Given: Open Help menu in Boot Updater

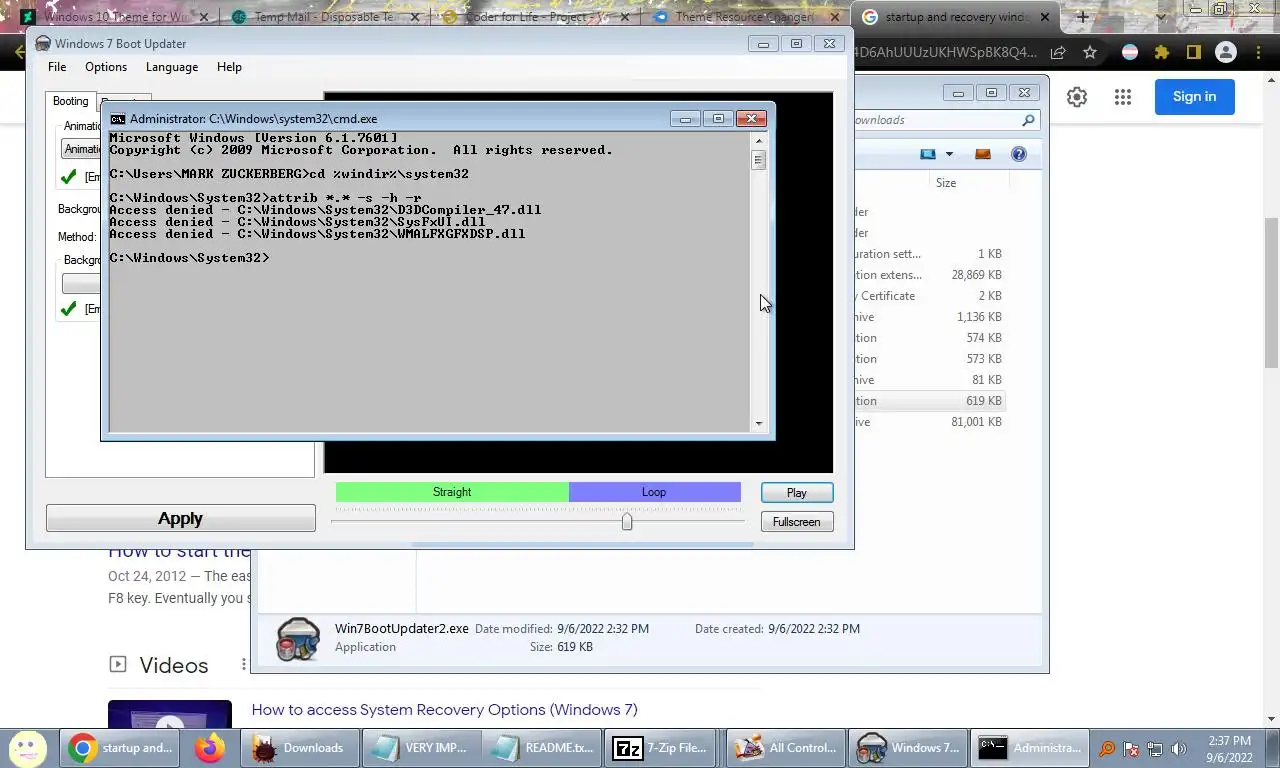Looking at the screenshot, I should [x=229, y=67].
